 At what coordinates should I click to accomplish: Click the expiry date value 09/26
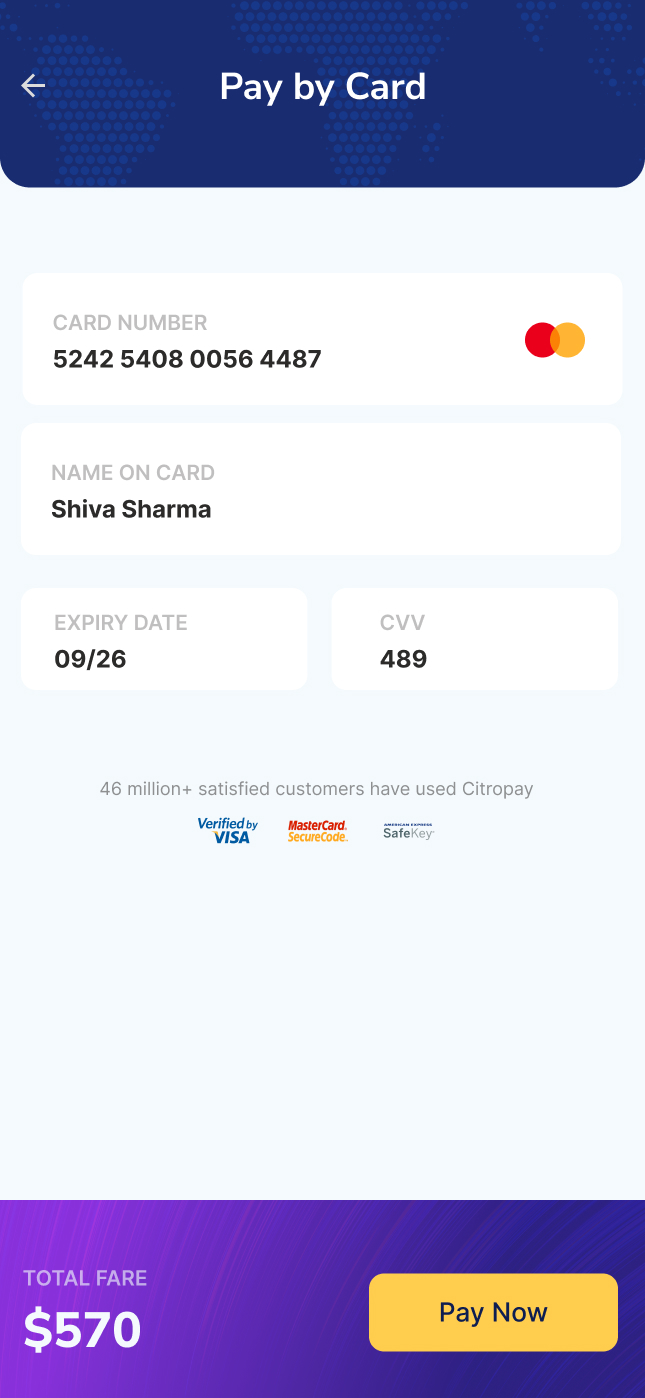tap(90, 659)
